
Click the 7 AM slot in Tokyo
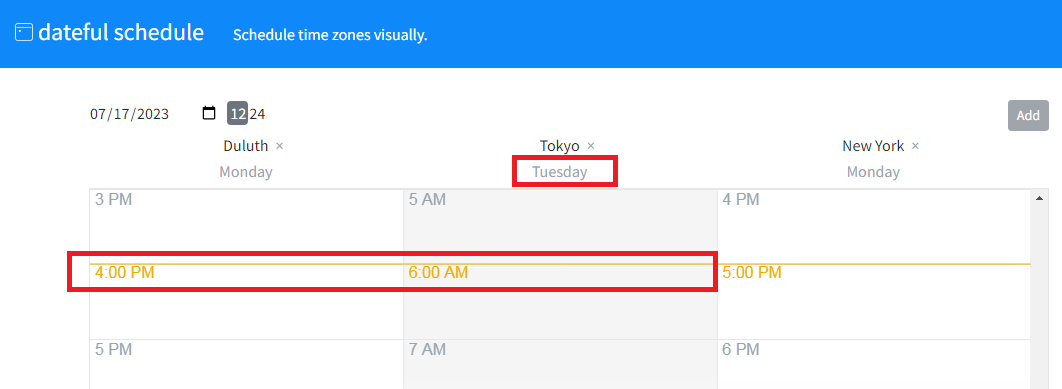pos(560,364)
